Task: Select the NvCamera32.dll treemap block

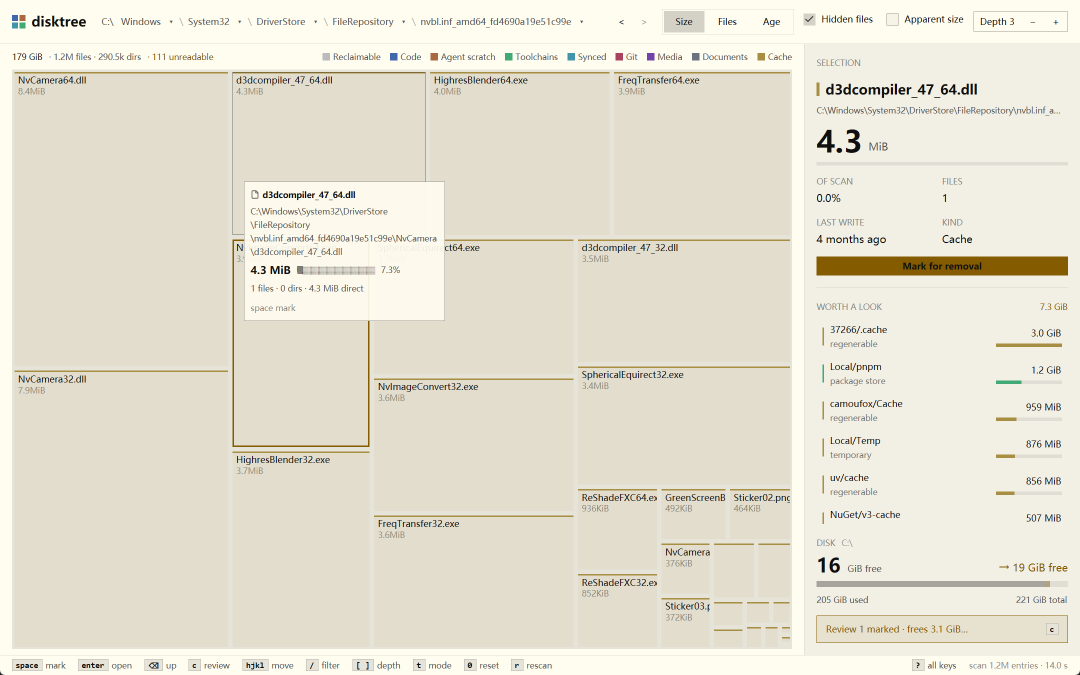Action: 121,509
